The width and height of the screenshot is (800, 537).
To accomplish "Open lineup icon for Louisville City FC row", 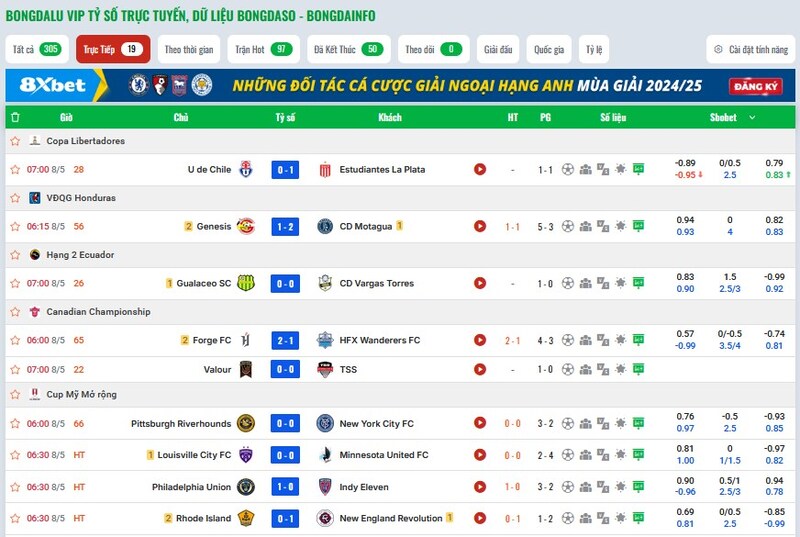I will point(586,455).
